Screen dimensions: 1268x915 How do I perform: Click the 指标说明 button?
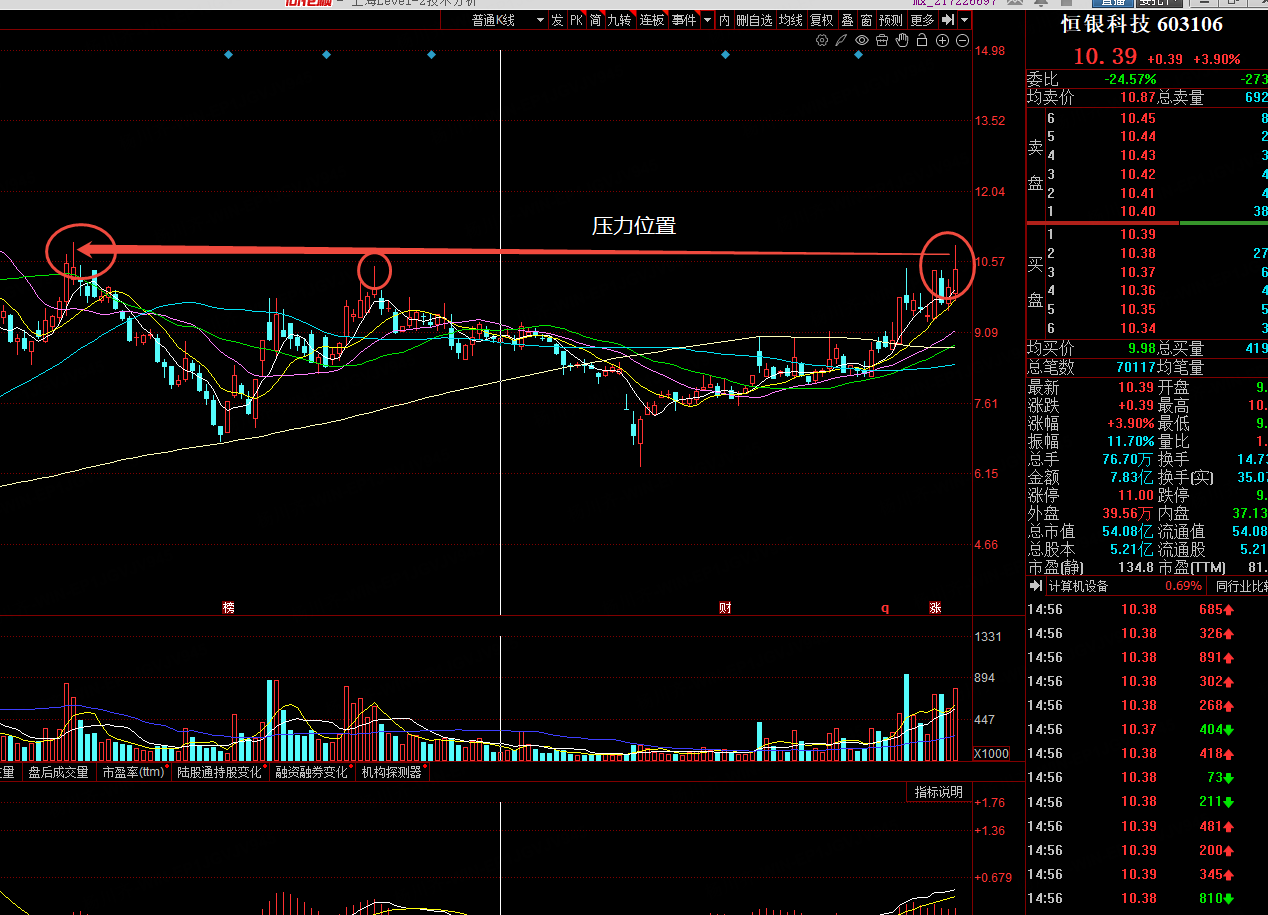tap(938, 792)
